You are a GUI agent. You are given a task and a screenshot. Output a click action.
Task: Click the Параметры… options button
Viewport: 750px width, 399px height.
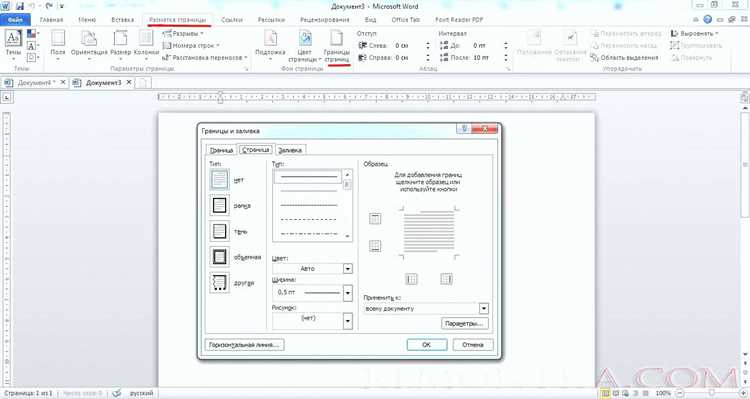(x=464, y=324)
